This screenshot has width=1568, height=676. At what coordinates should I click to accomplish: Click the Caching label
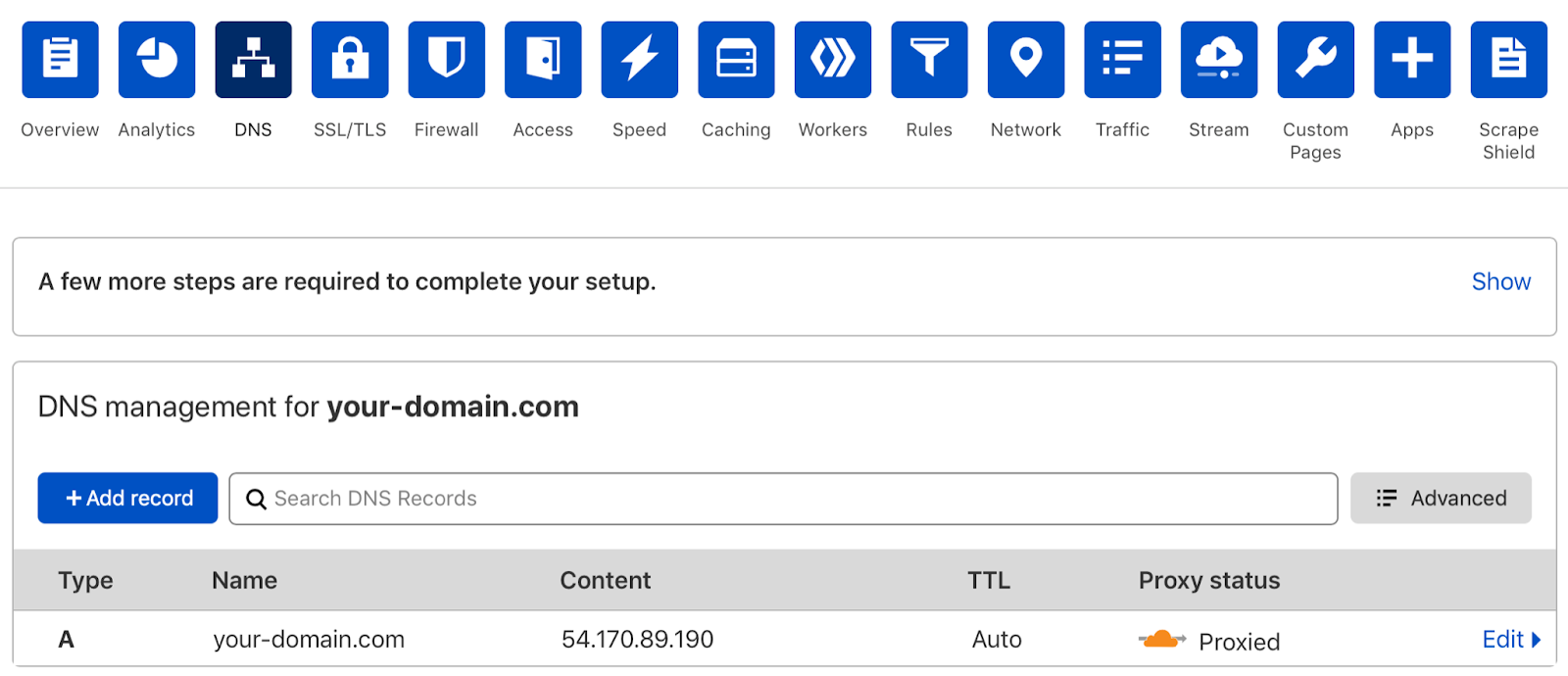(736, 129)
